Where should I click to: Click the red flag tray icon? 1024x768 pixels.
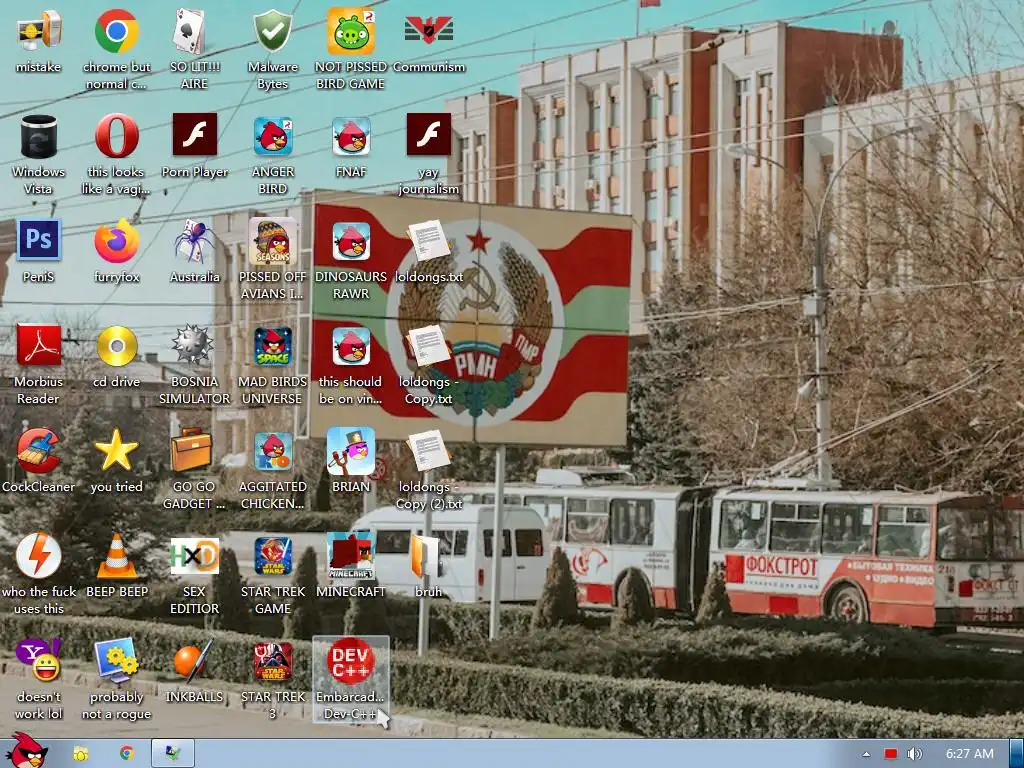coord(891,754)
